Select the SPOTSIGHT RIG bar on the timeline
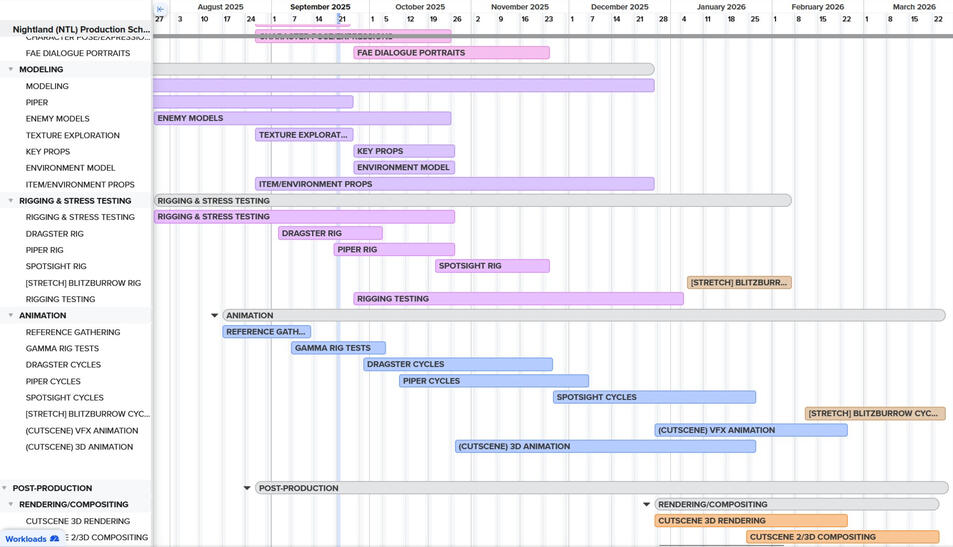Viewport: 953px width, 547px height. click(492, 266)
